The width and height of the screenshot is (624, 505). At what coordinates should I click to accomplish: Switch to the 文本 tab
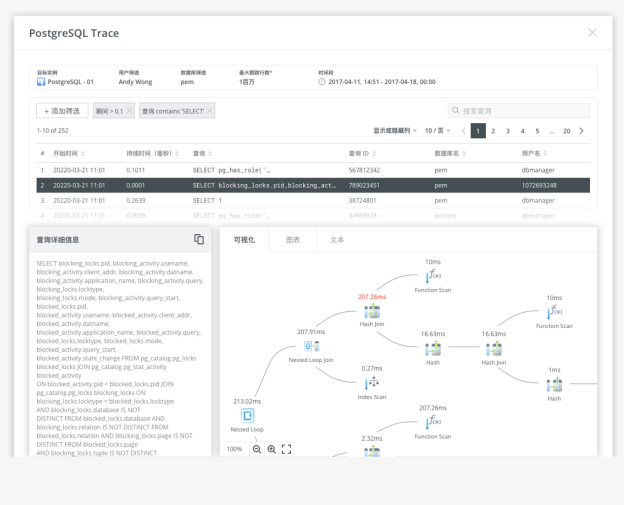[x=337, y=240]
